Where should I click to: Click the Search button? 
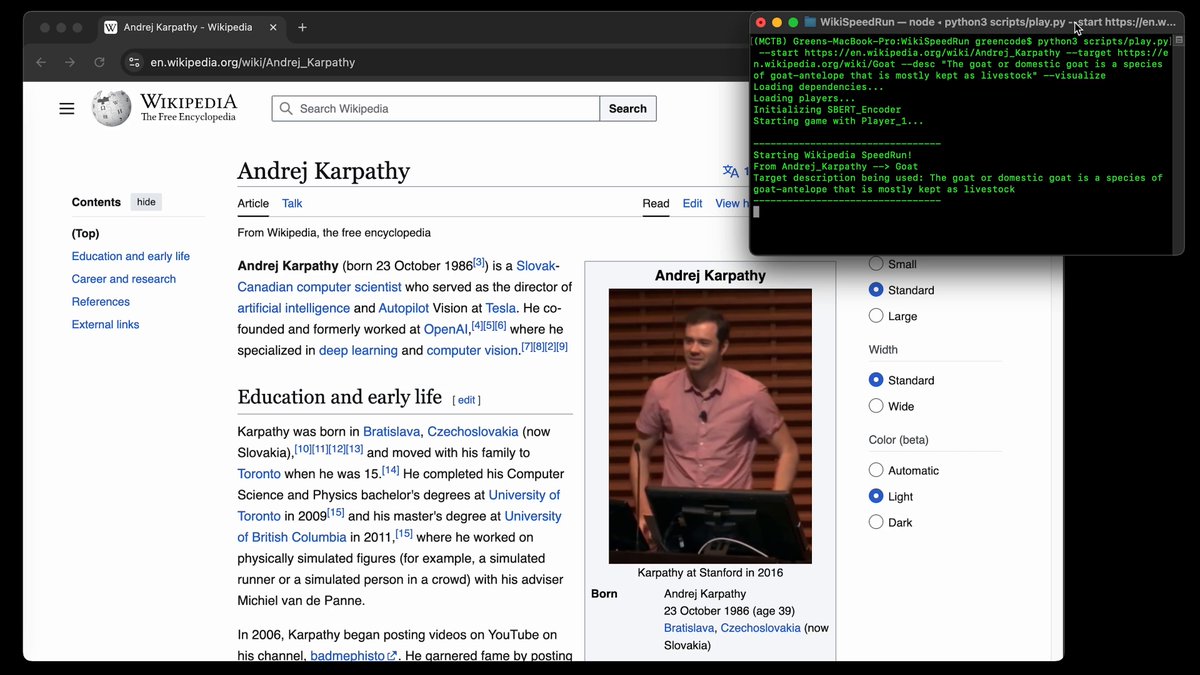[628, 108]
